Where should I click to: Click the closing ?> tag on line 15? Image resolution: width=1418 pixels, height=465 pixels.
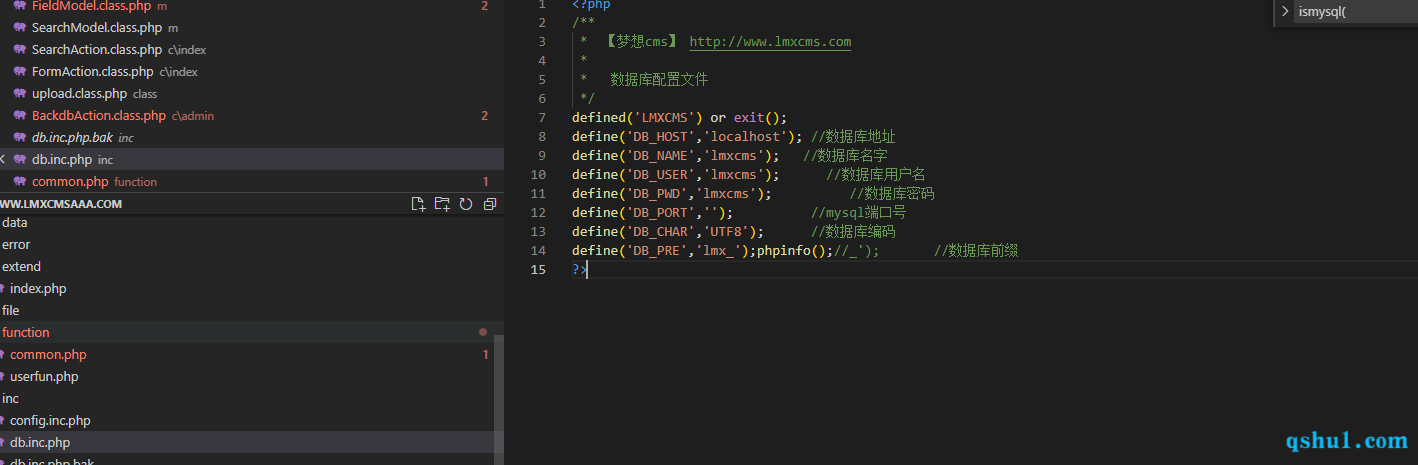[x=580, y=270]
